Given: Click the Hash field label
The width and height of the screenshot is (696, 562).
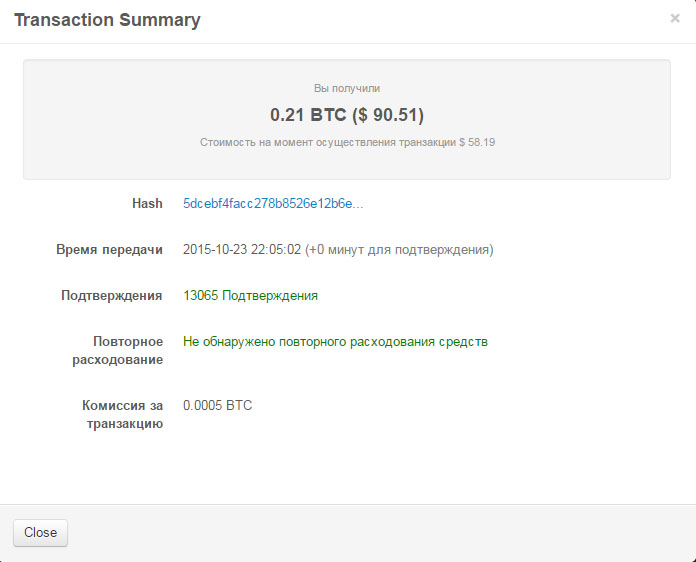Looking at the screenshot, I should tap(147, 203).
